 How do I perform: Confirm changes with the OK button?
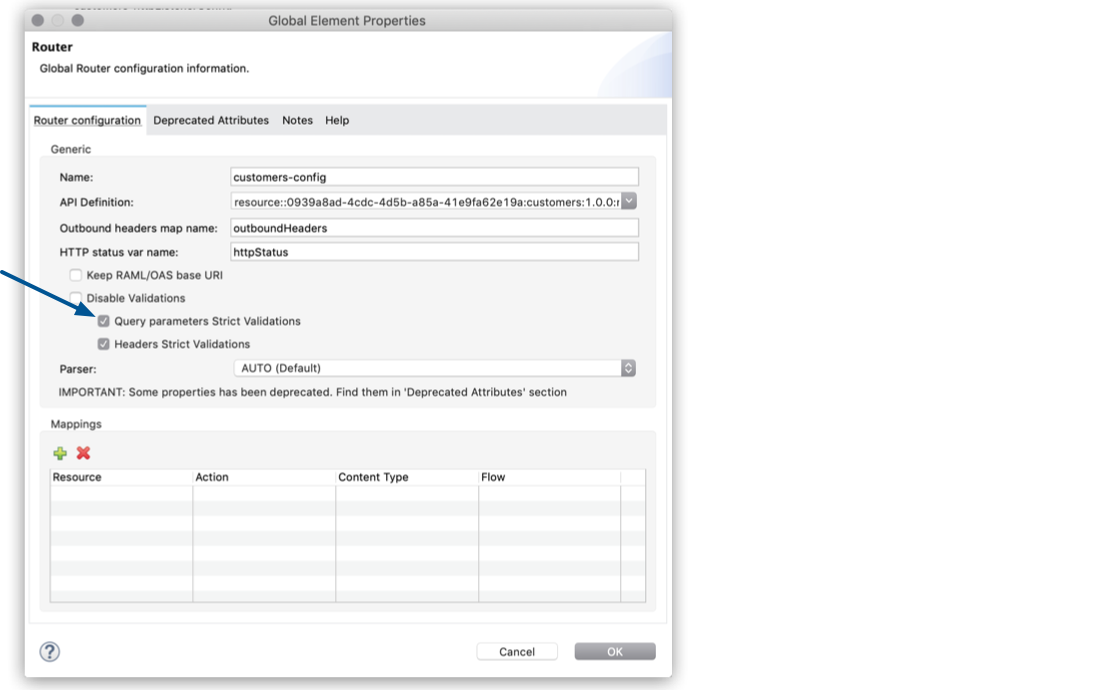click(x=615, y=651)
